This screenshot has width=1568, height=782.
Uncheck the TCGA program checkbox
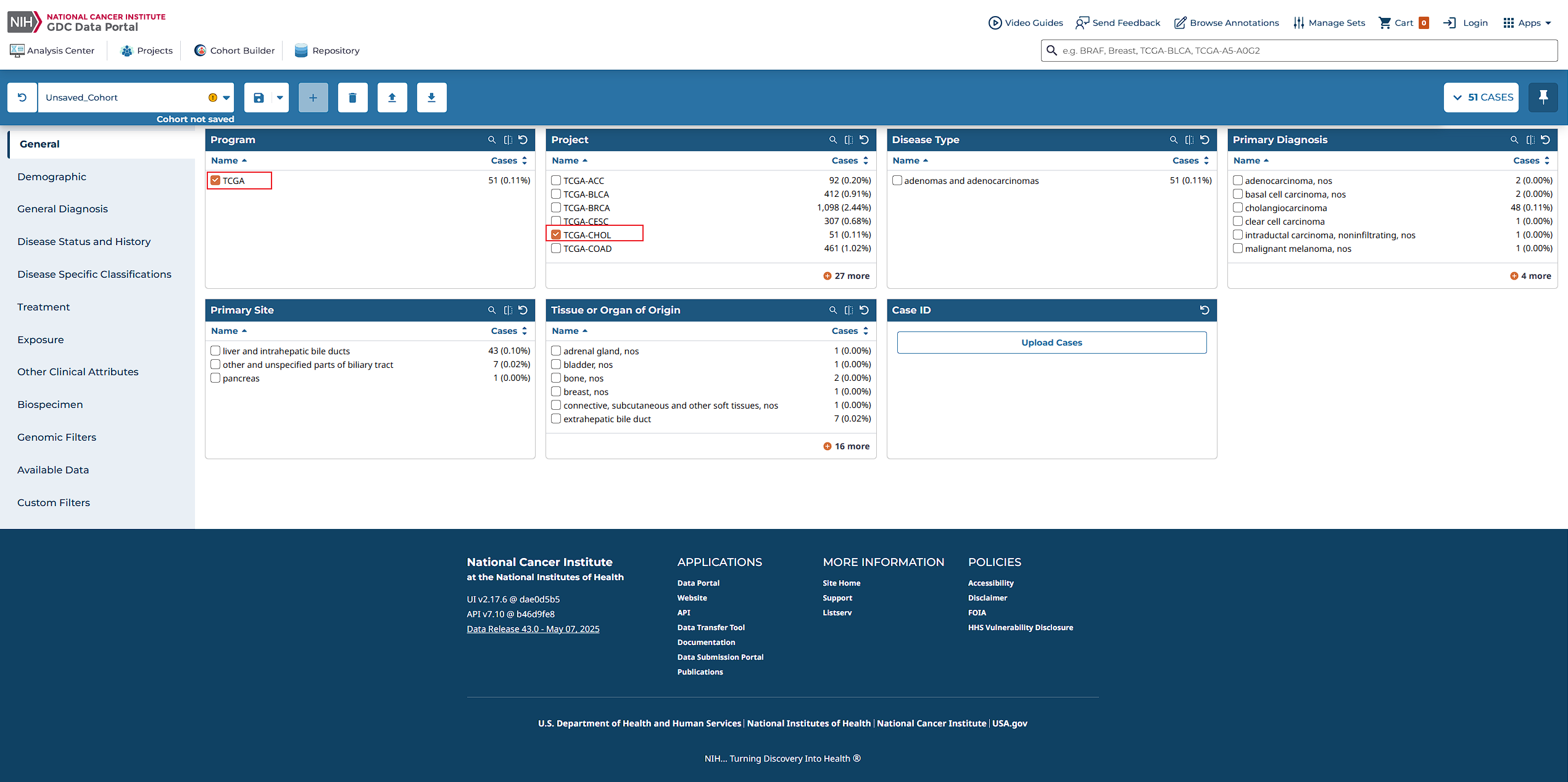pyautogui.click(x=215, y=180)
